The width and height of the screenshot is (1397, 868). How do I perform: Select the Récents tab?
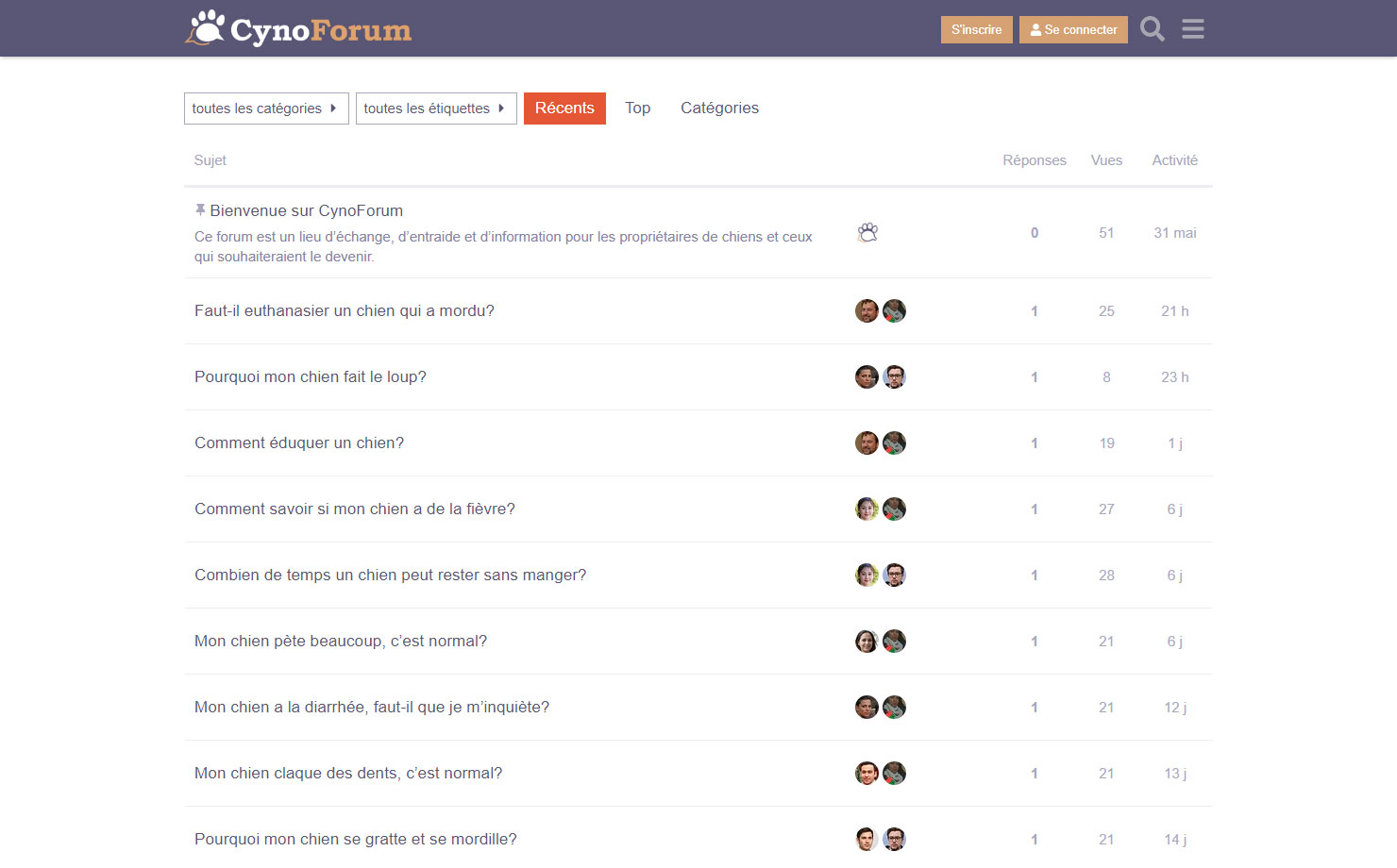click(564, 108)
